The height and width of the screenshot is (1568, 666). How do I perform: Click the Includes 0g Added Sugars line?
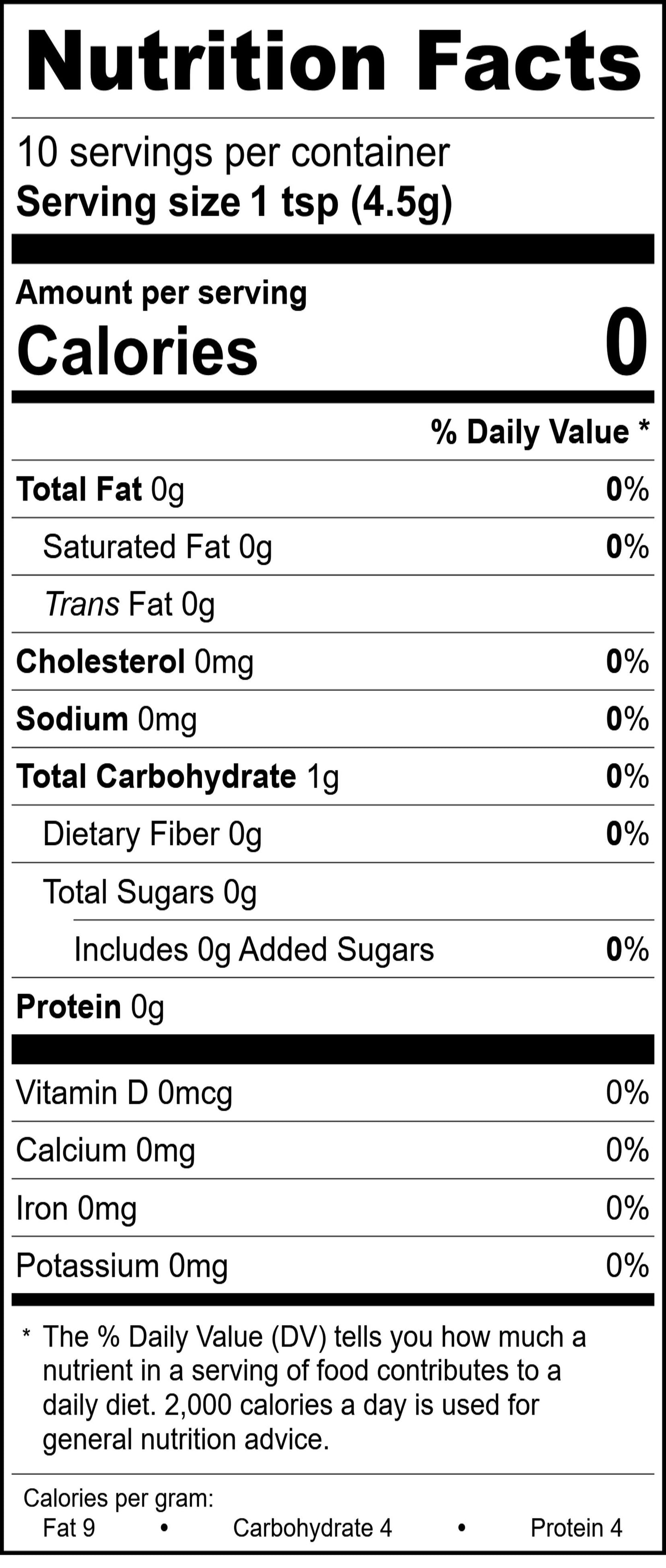tap(254, 949)
